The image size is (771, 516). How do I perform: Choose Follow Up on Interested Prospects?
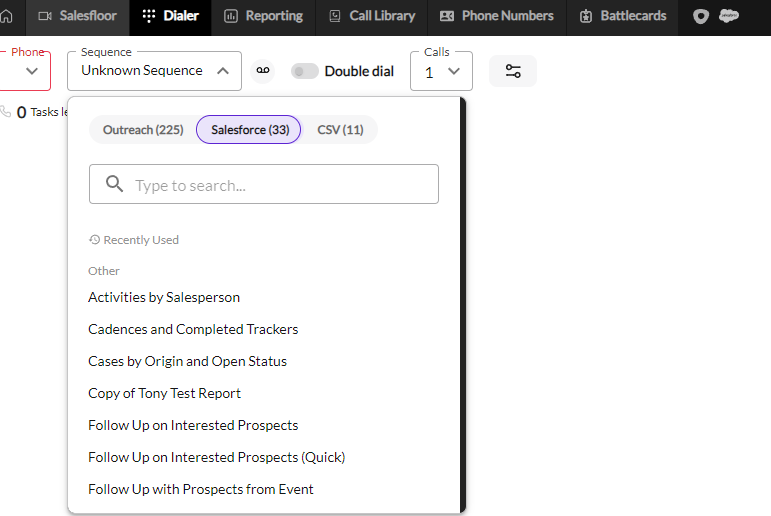click(x=193, y=425)
